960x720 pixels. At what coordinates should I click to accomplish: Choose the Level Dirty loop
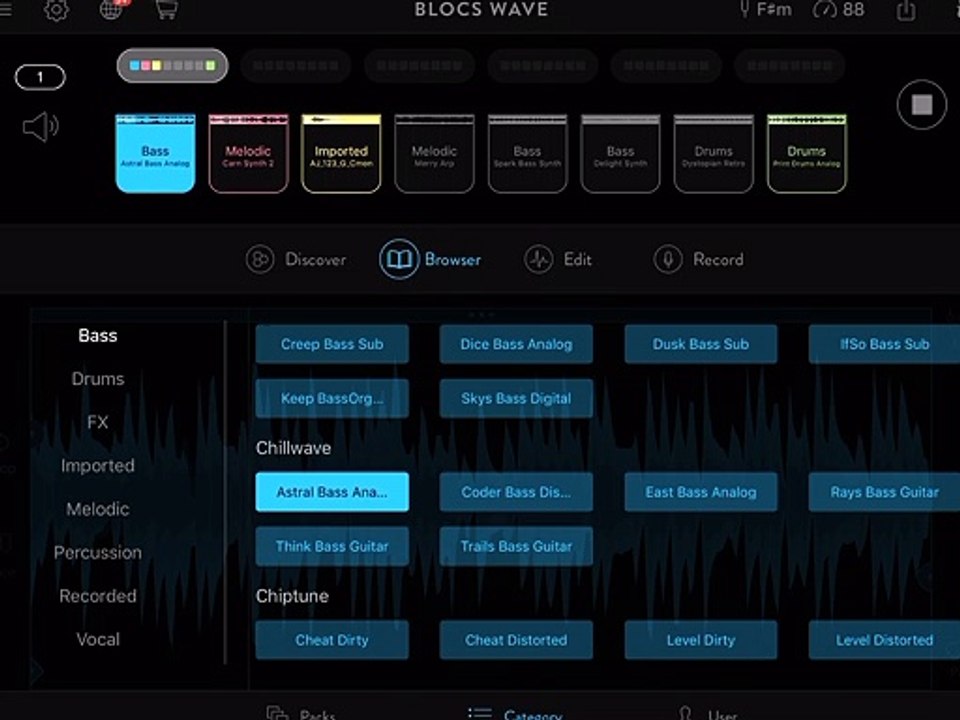point(701,640)
